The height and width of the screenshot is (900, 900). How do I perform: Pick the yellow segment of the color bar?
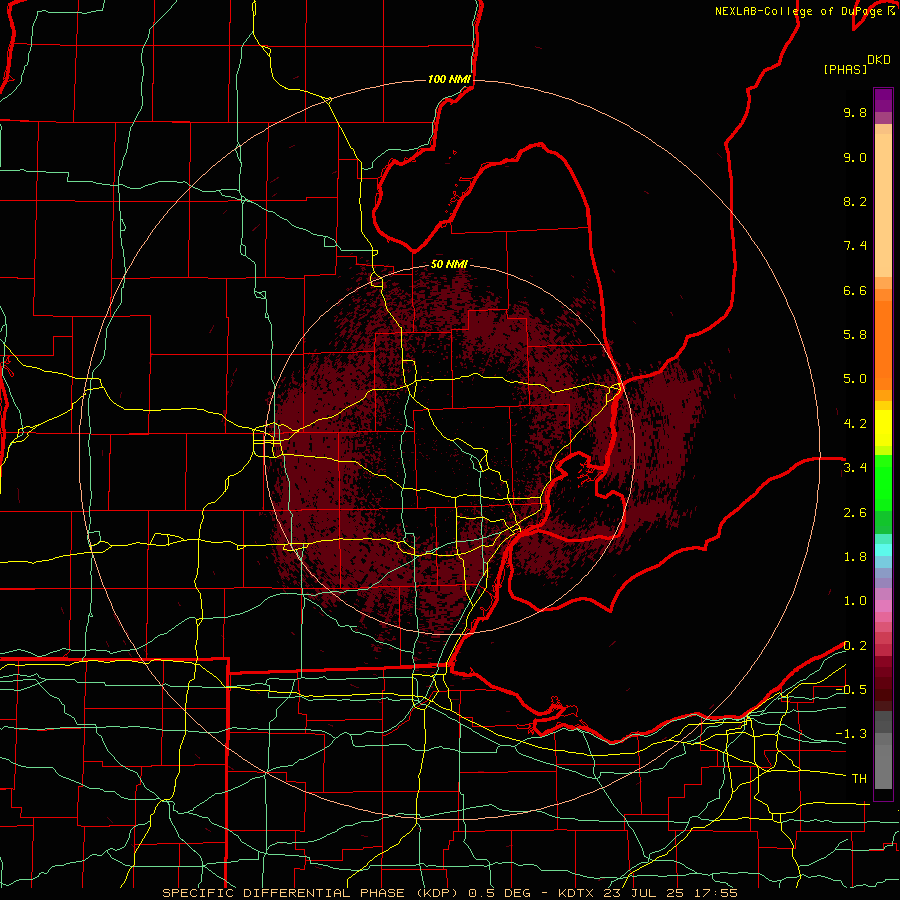coord(883,428)
